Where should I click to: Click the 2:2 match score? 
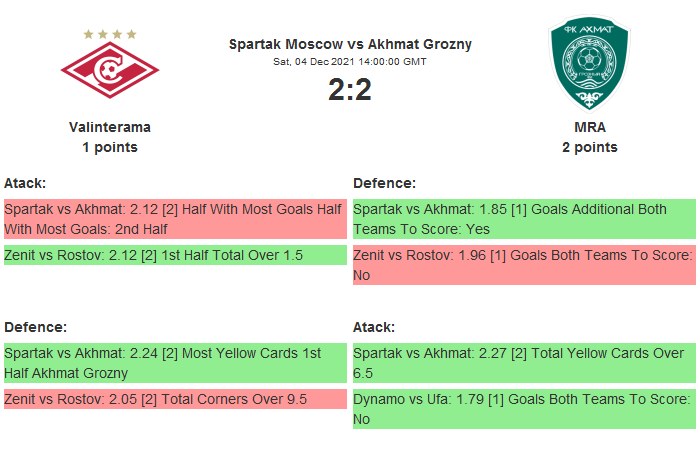click(x=350, y=90)
